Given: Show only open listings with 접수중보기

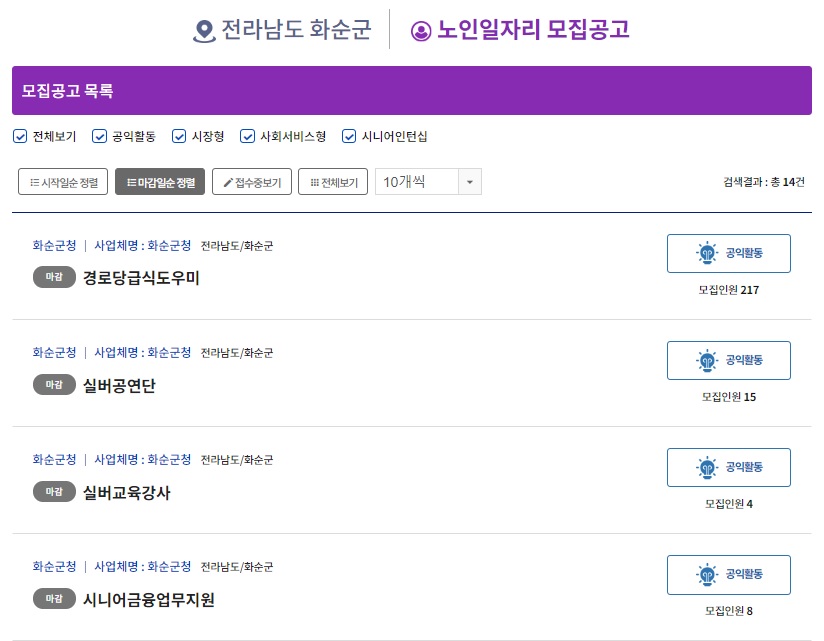Looking at the screenshot, I should [252, 182].
